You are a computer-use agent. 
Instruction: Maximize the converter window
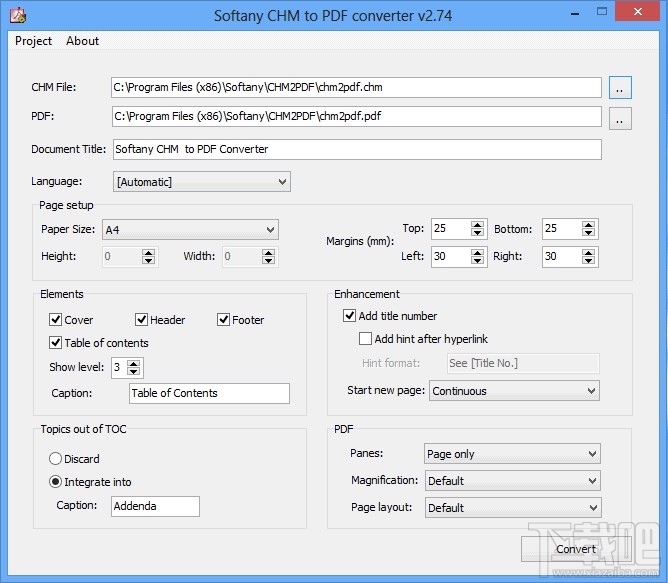pyautogui.click(x=602, y=12)
